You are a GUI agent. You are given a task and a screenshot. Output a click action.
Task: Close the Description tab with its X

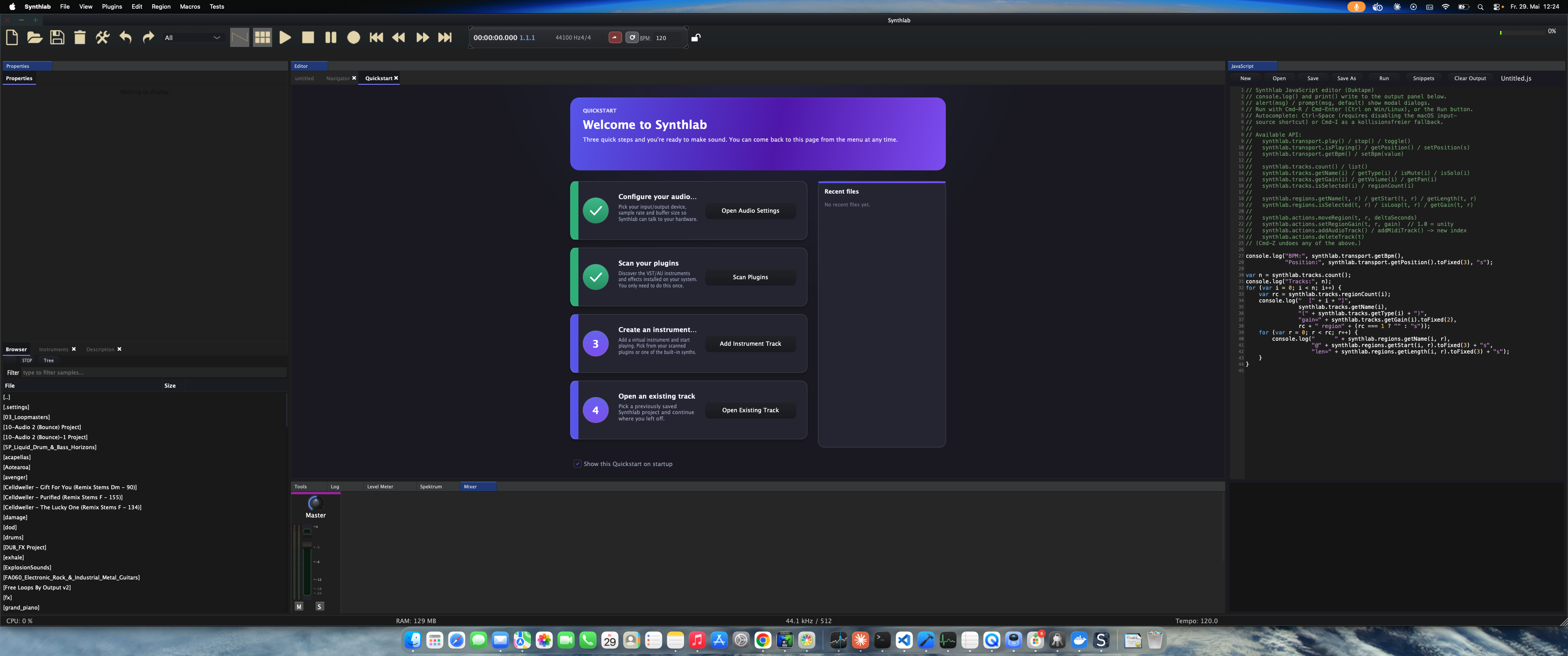[119, 349]
